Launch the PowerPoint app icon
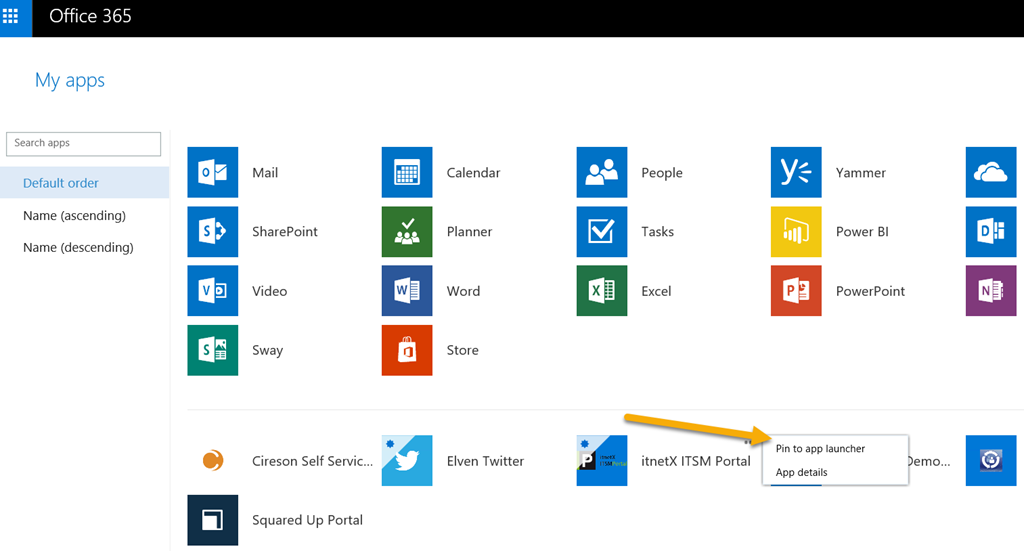This screenshot has height=551, width=1024. (796, 291)
